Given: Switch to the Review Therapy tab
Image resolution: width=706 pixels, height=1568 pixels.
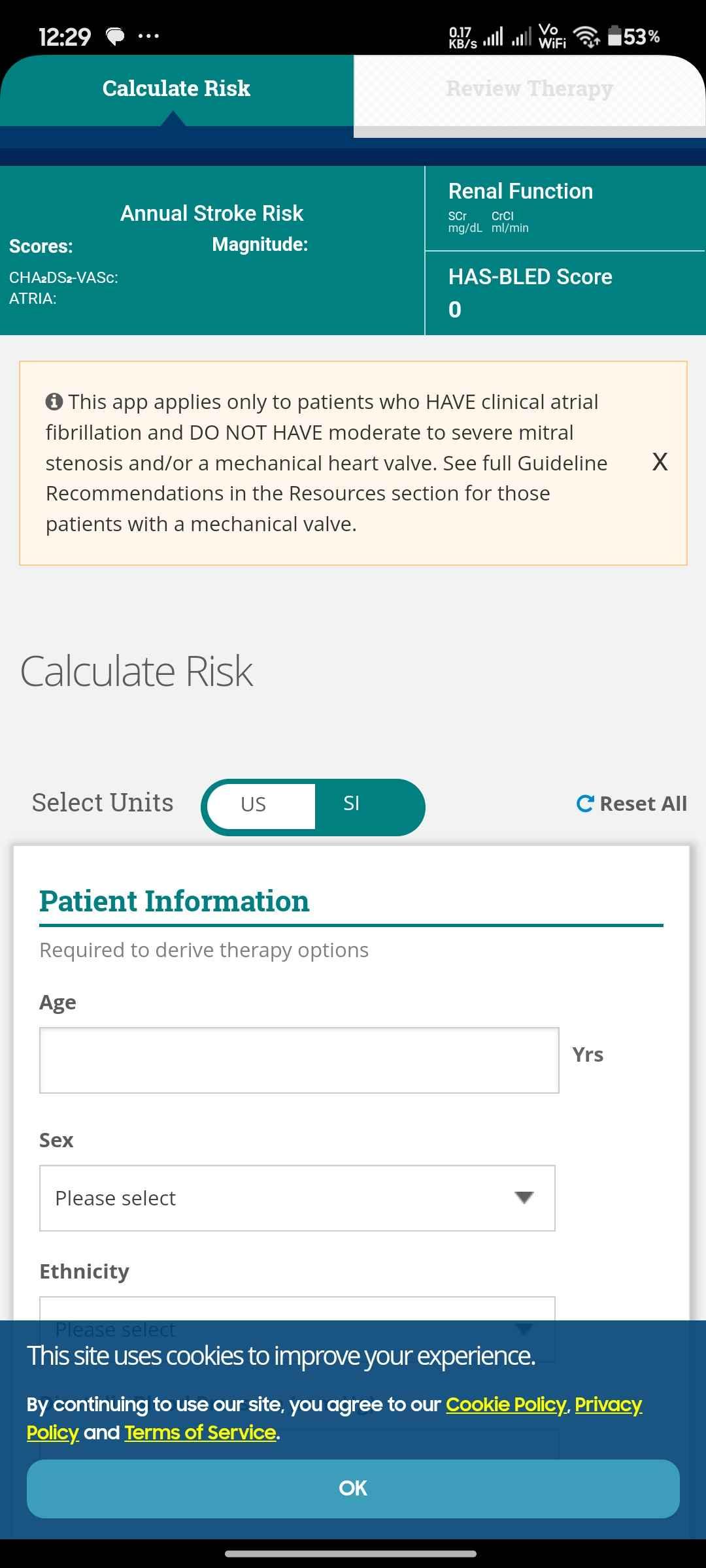Looking at the screenshot, I should pyautogui.click(x=529, y=89).
